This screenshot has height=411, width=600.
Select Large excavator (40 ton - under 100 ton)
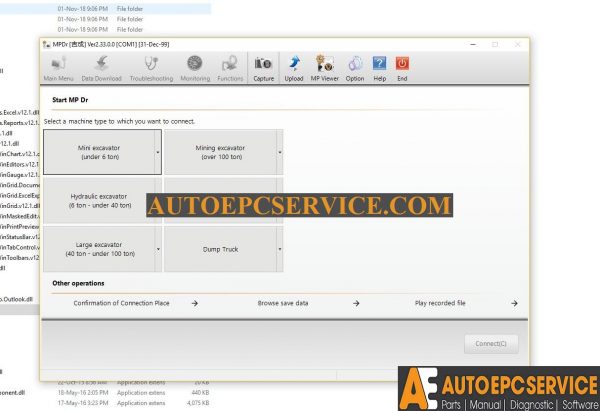[99, 249]
